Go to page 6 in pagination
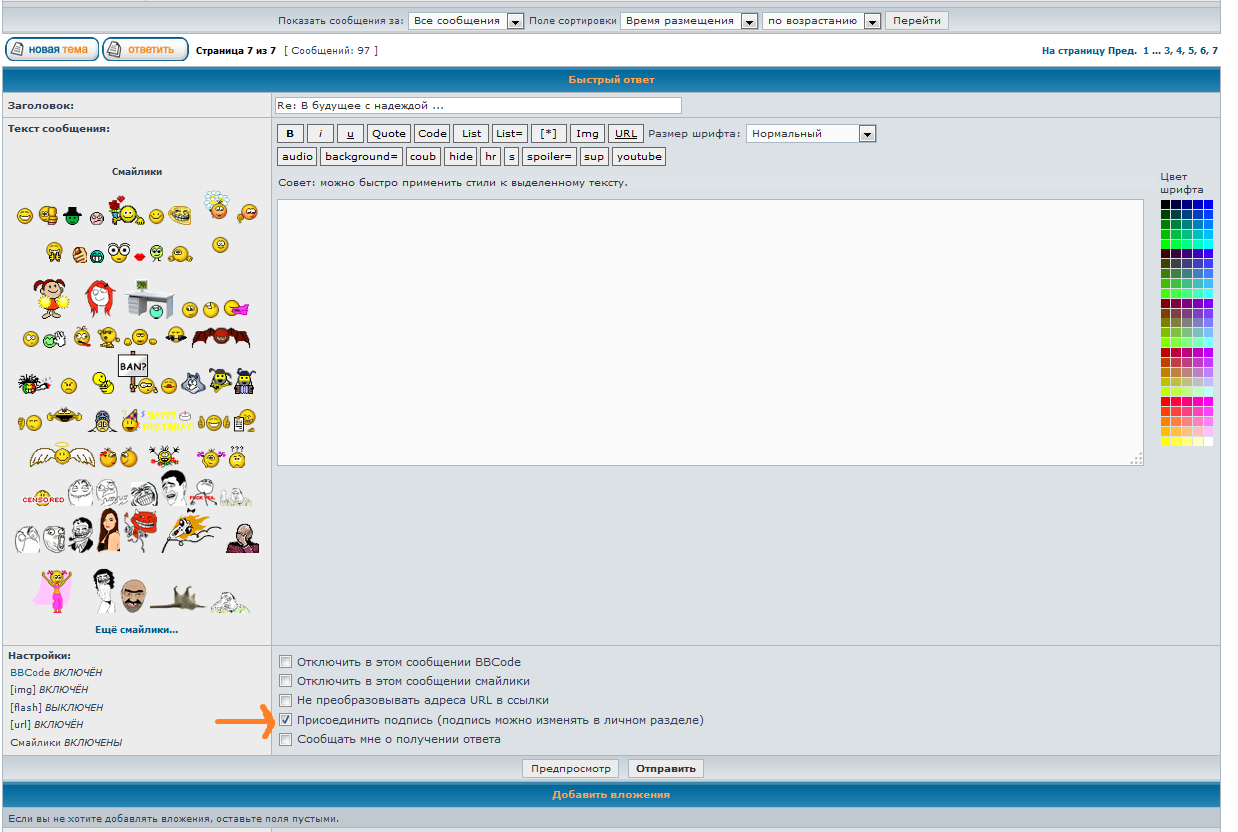The width and height of the screenshot is (1238, 832). coord(1203,50)
